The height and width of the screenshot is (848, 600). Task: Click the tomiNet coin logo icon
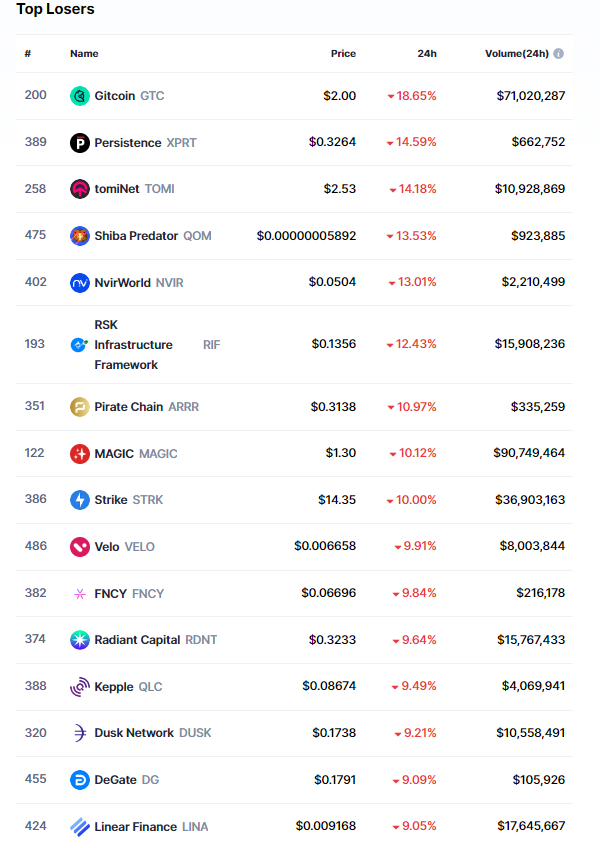coord(80,189)
